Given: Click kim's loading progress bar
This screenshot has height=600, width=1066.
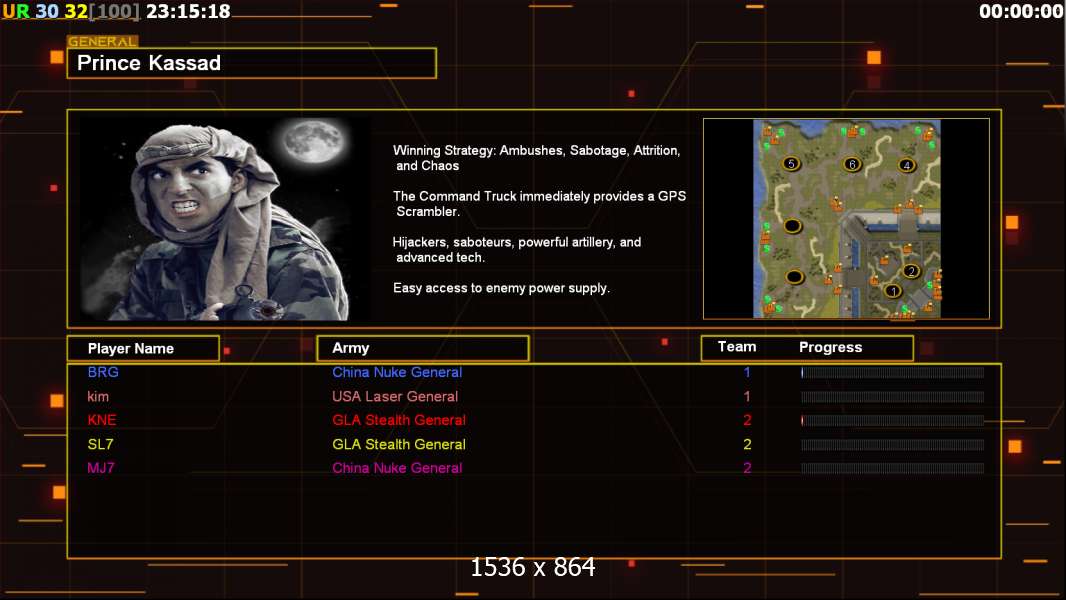Looking at the screenshot, I should (x=893, y=396).
